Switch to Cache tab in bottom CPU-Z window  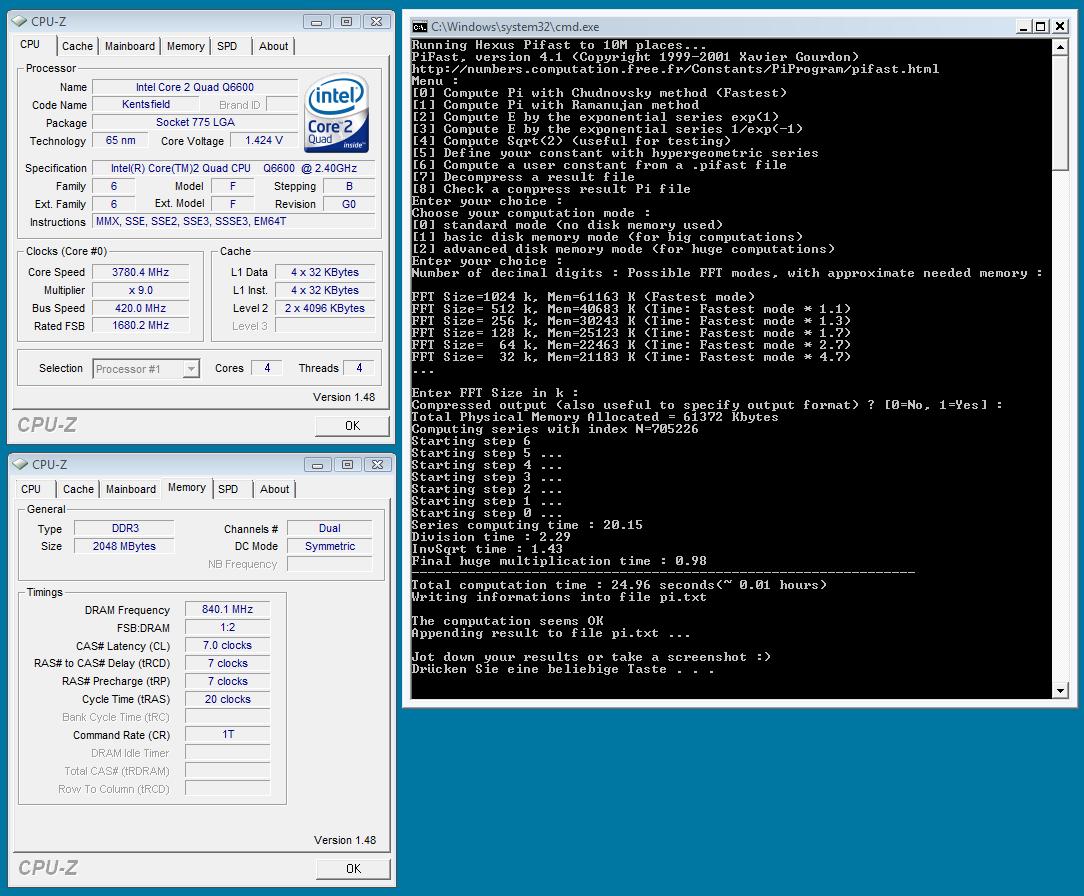click(78, 489)
